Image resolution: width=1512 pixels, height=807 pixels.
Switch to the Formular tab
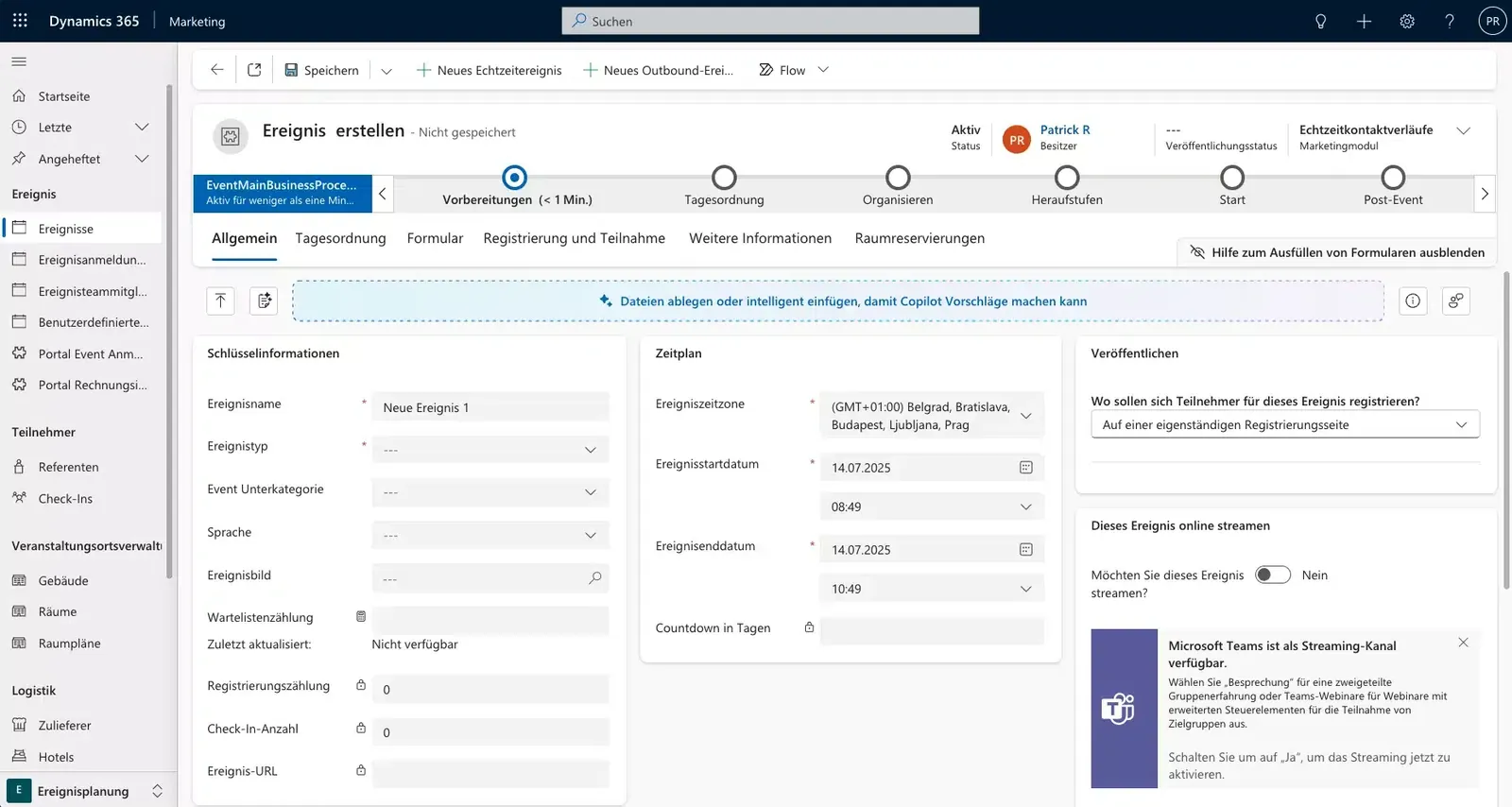(x=435, y=238)
